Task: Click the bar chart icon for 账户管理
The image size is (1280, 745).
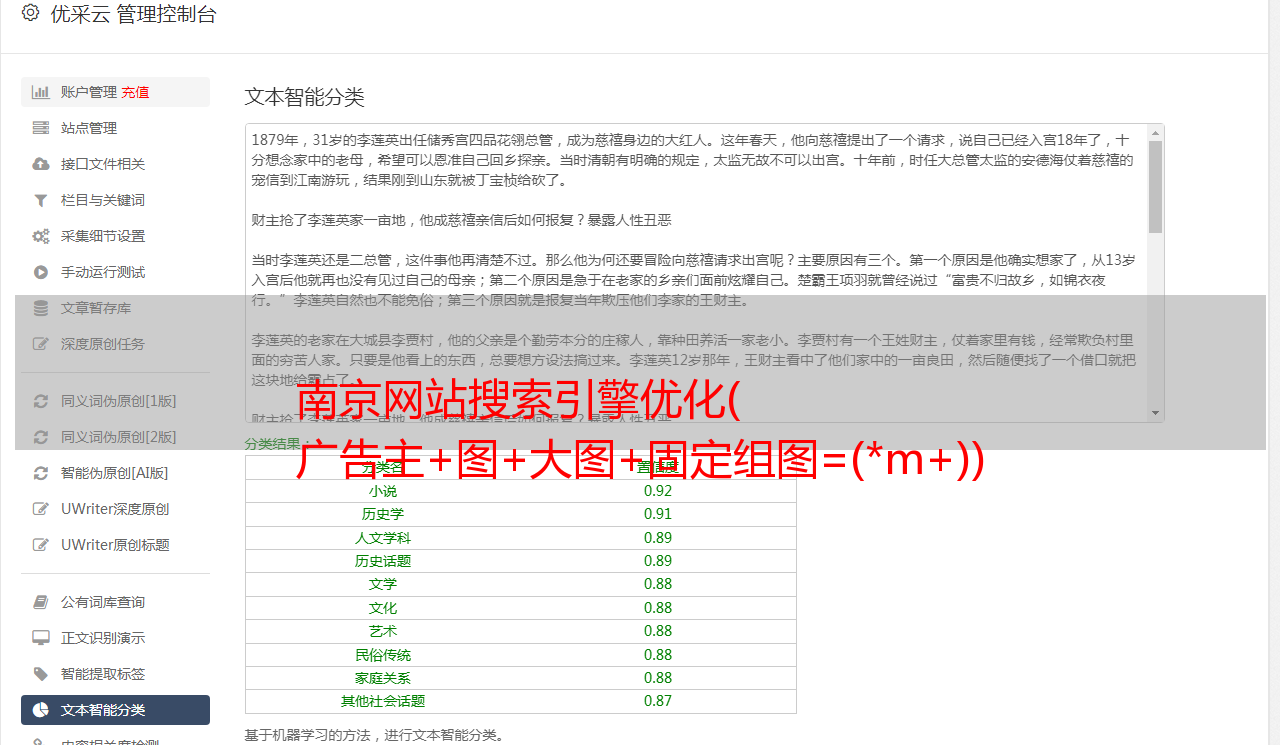Action: click(41, 92)
